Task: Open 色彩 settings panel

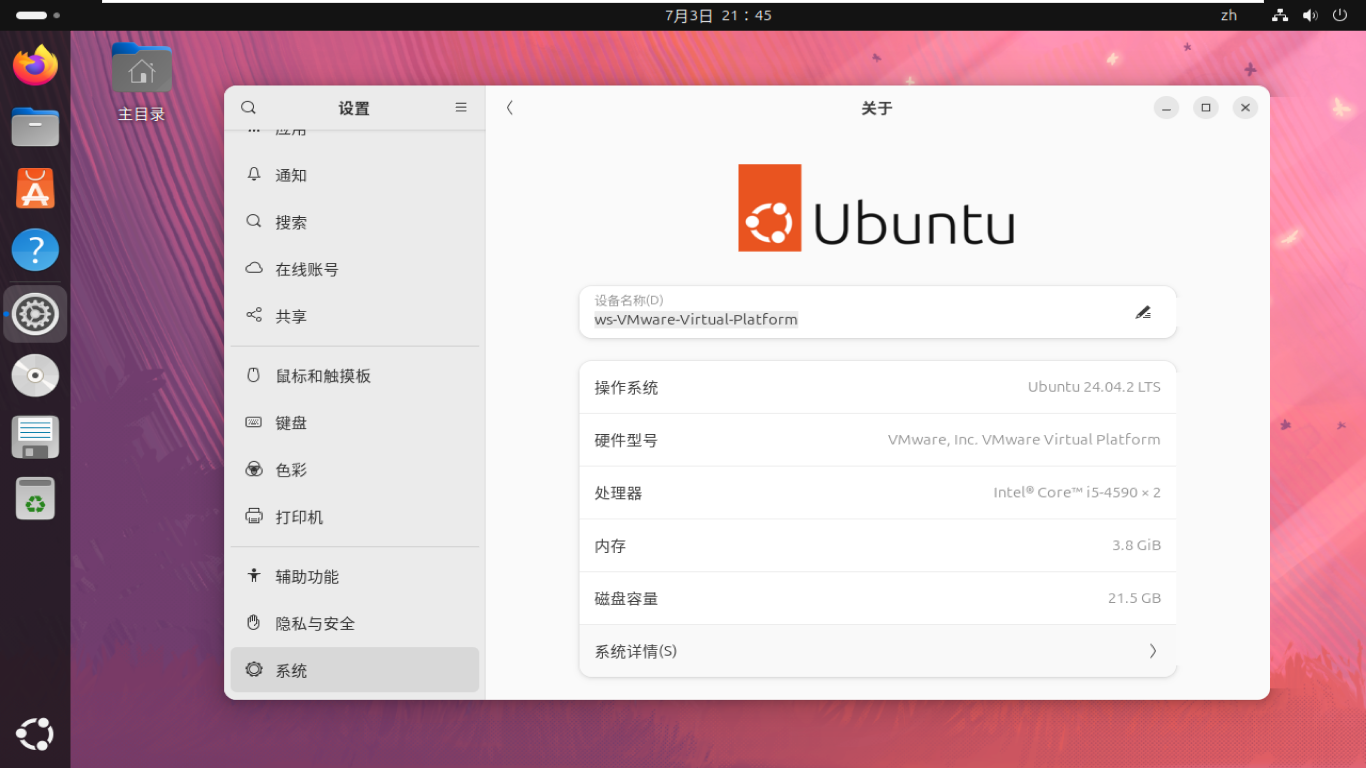Action: tap(355, 470)
